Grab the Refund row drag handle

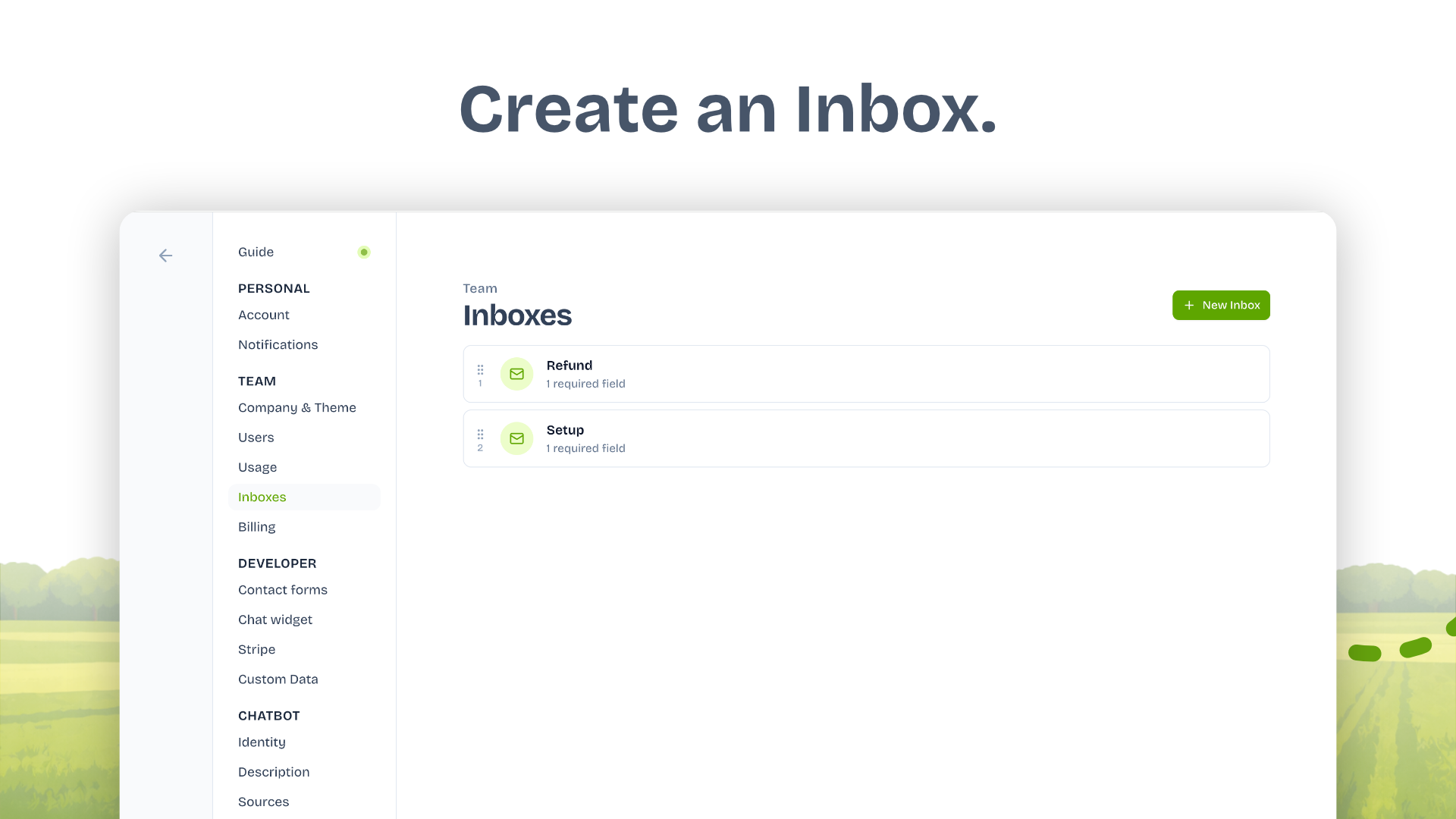pyautogui.click(x=480, y=370)
